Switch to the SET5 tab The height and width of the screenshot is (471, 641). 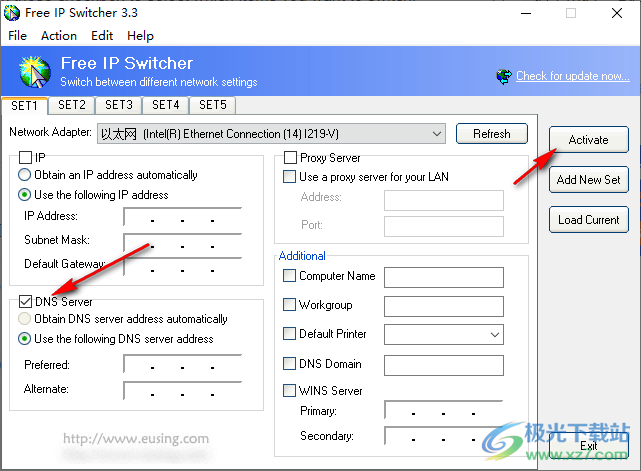pyautogui.click(x=213, y=105)
